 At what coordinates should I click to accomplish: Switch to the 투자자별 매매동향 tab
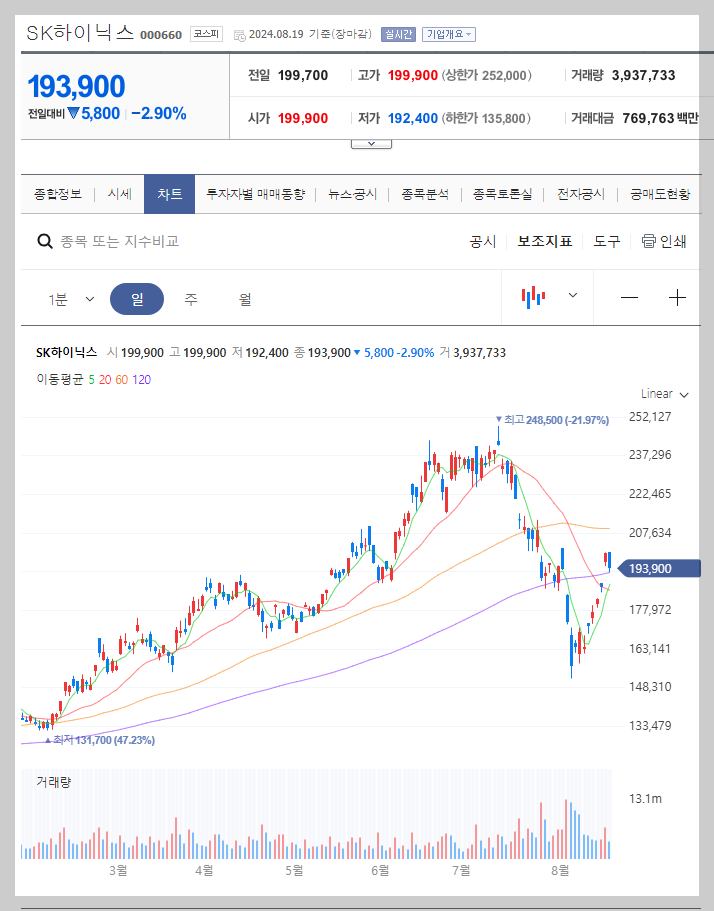[261, 195]
